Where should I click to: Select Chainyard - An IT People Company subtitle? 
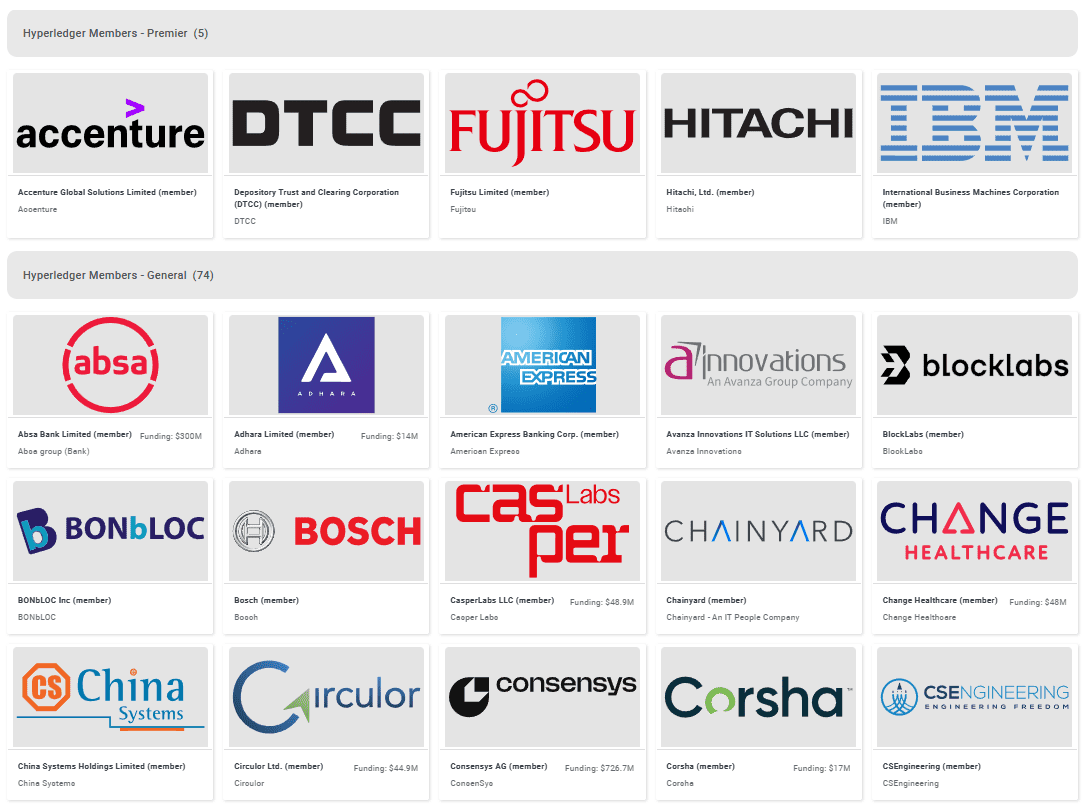tap(733, 617)
